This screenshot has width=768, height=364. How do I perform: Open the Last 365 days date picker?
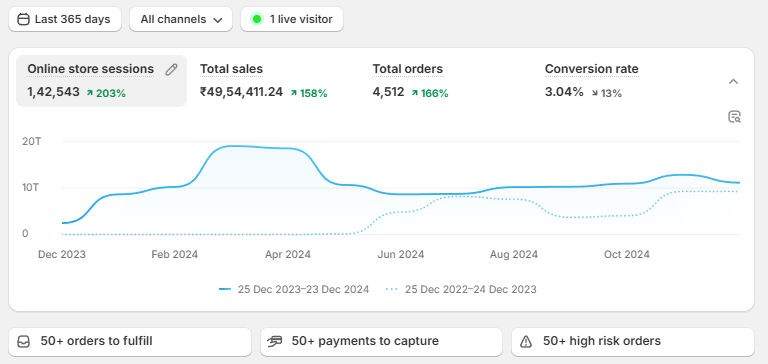click(65, 20)
